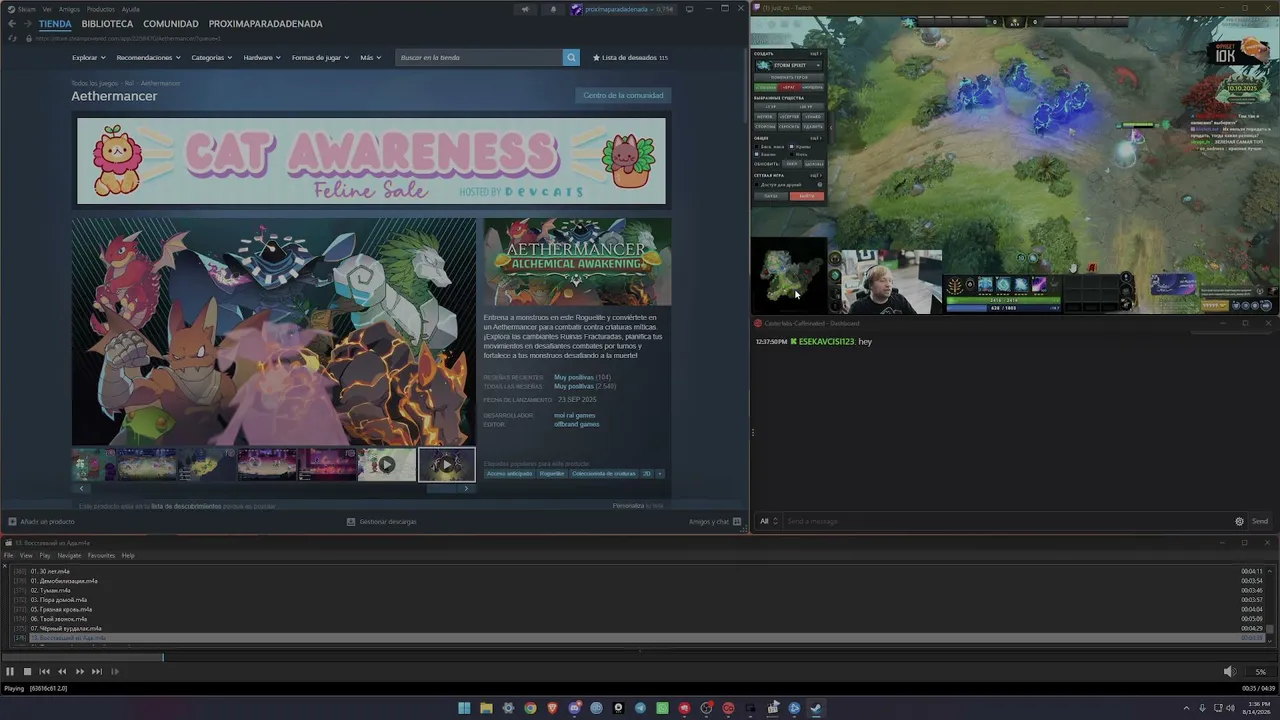
Task: Open the Cat Awareness Feline Sale banner
Action: pyautogui.click(x=371, y=161)
